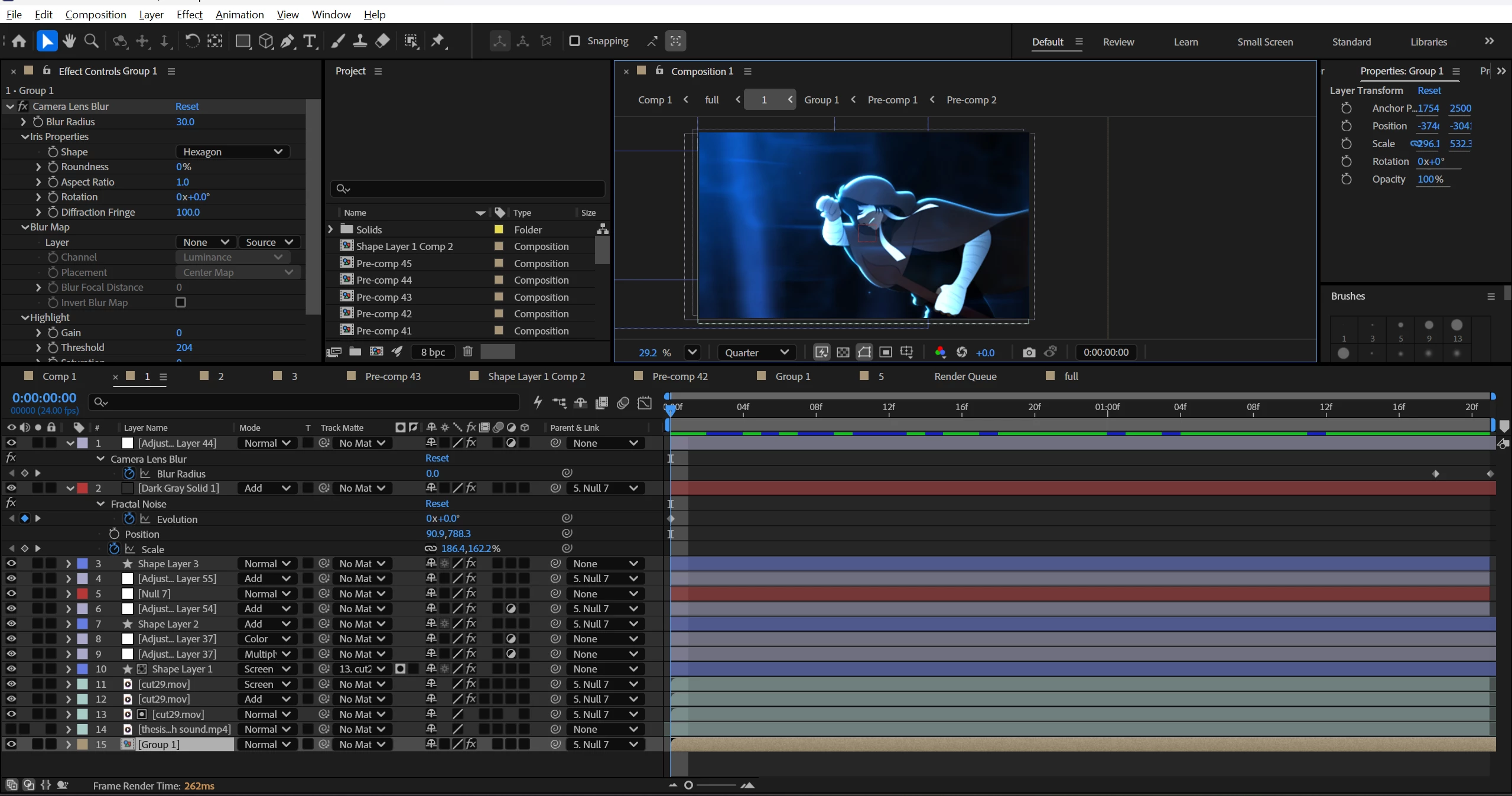Open the 8 bpc color depth setting
Screen dimensions: 1512x796
[x=433, y=352]
